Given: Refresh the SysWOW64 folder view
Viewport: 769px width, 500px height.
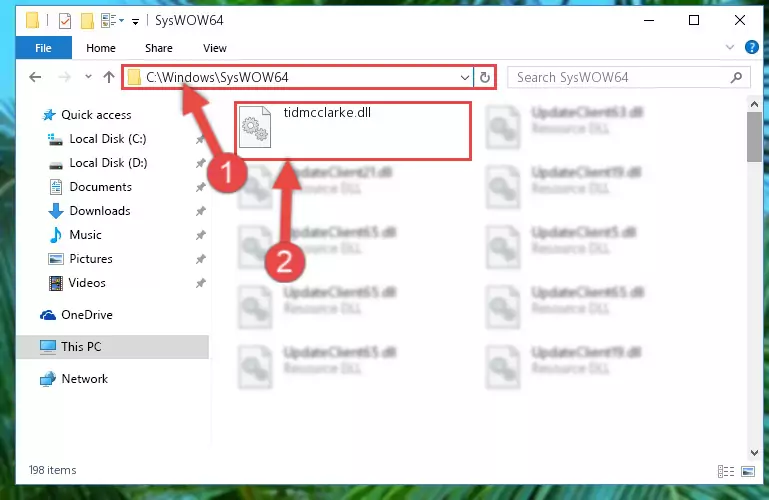Looking at the screenshot, I should 485,77.
